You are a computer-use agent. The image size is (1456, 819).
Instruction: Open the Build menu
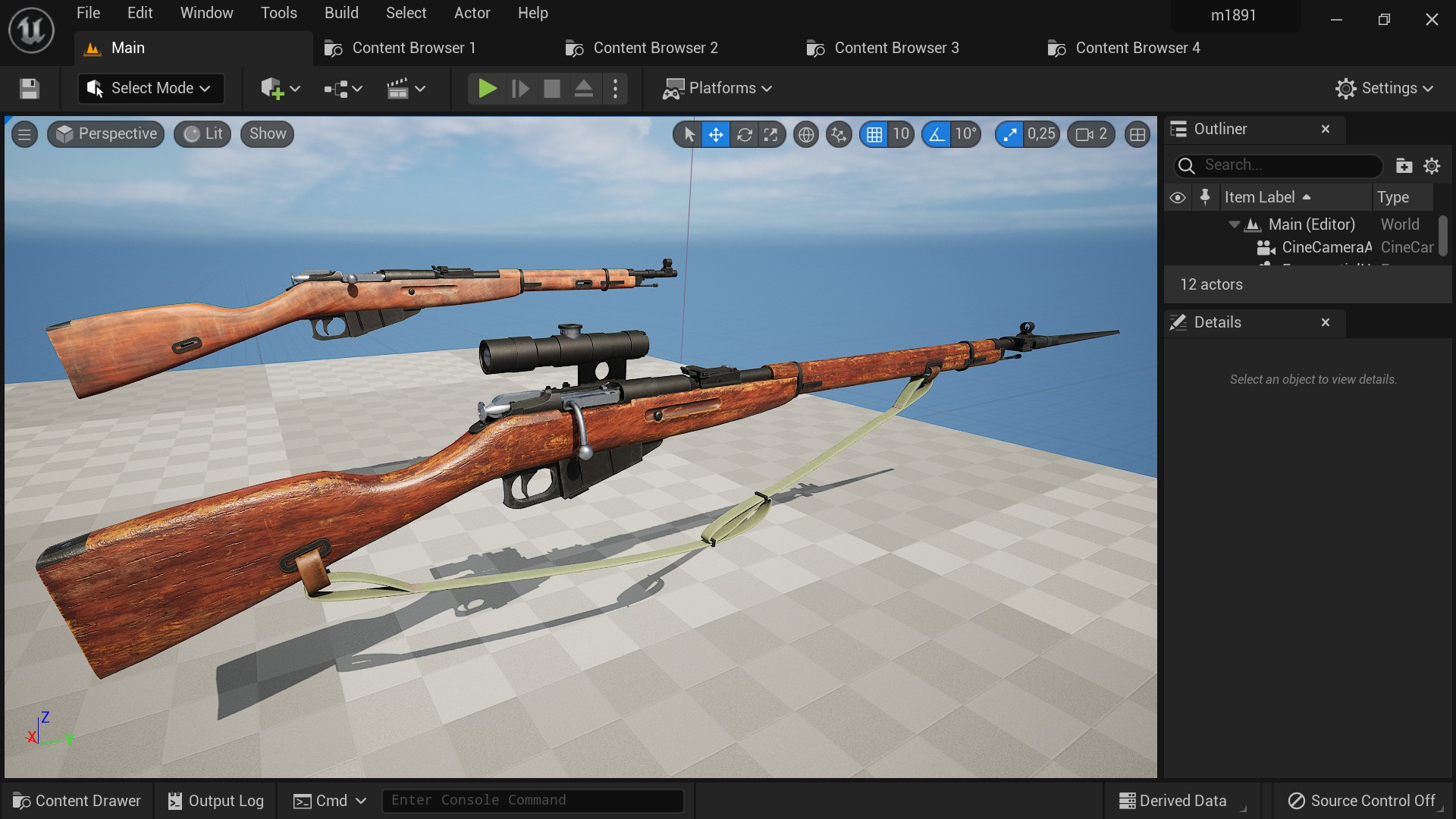click(341, 13)
